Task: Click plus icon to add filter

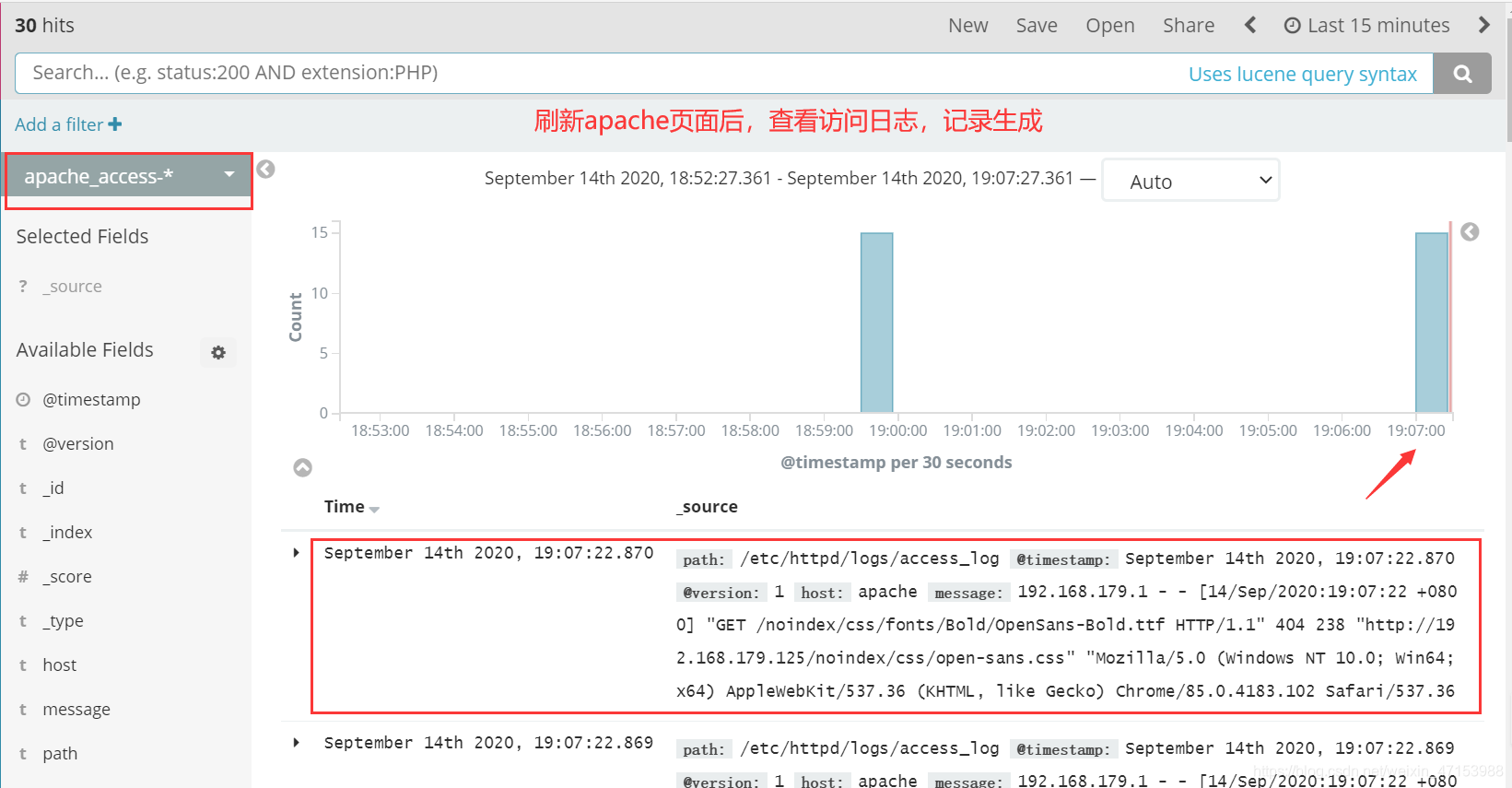Action: point(115,124)
